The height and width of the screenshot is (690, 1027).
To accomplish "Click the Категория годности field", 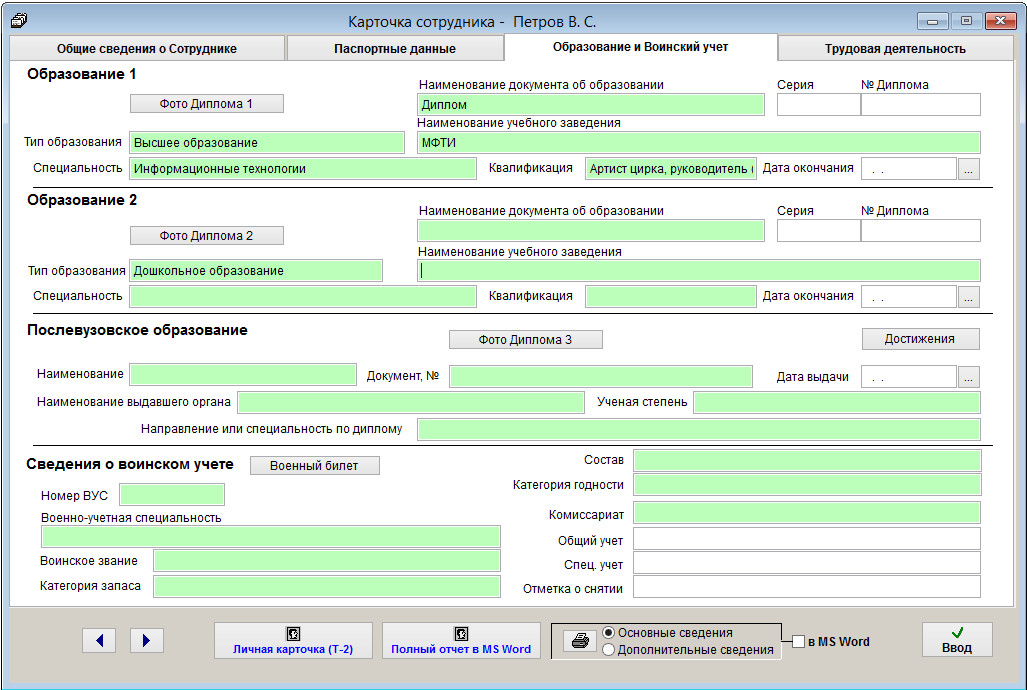I will tap(807, 485).
